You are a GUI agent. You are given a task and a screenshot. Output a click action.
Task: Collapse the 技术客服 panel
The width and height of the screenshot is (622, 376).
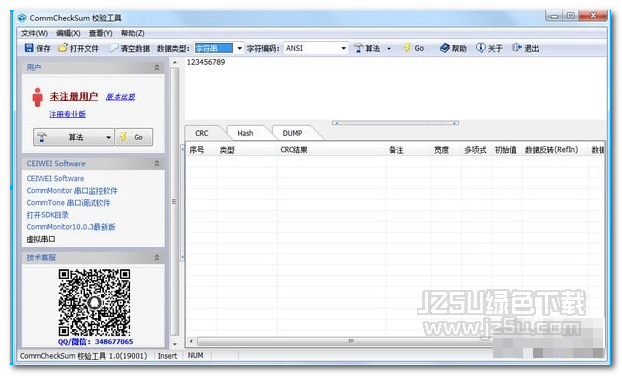tap(157, 258)
